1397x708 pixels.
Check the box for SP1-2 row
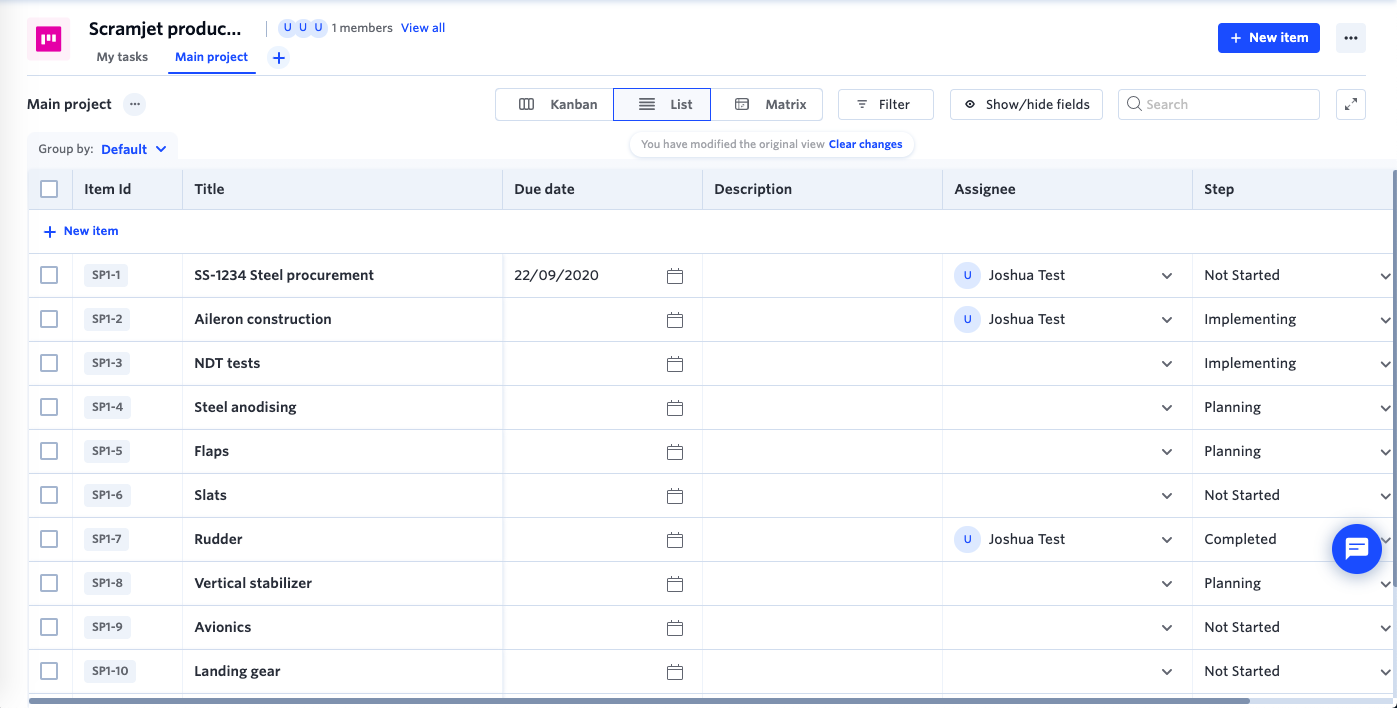coord(49,319)
